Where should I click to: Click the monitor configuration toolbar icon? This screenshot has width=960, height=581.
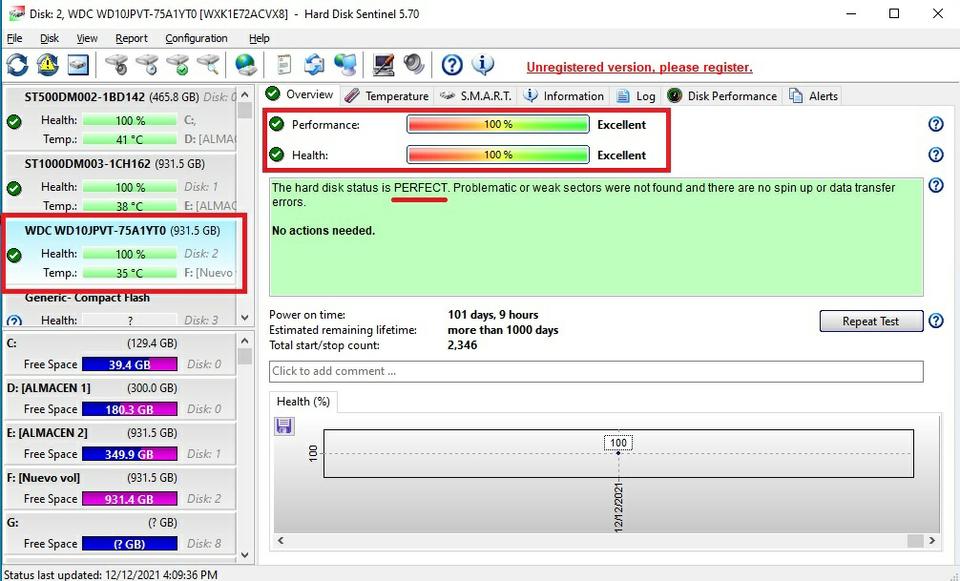tap(383, 66)
